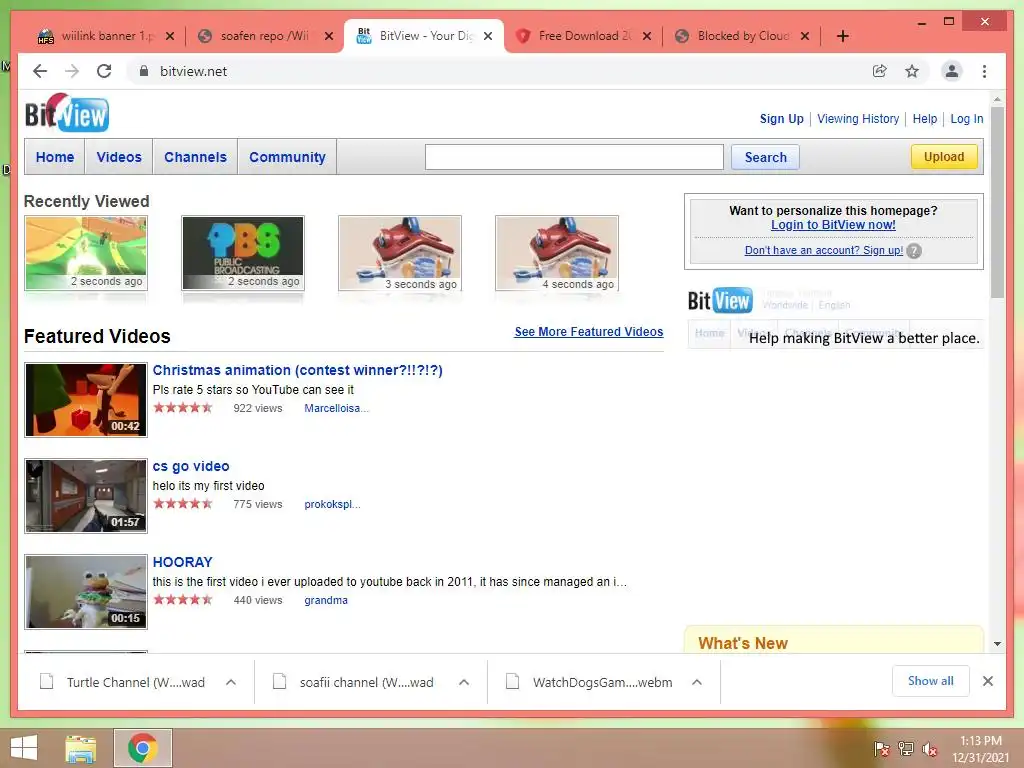The height and width of the screenshot is (768, 1024).
Task: Click the padlock site info icon
Action: tap(144, 71)
